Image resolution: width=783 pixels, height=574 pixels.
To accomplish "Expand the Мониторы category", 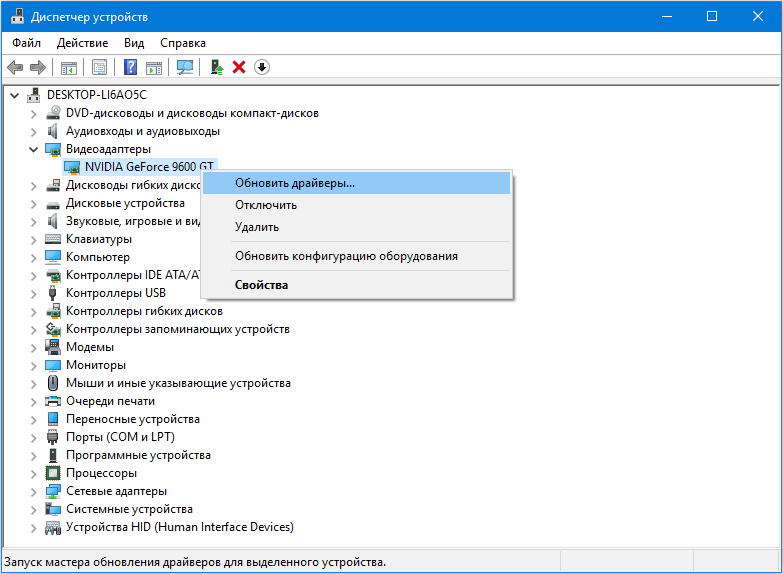I will tap(33, 365).
